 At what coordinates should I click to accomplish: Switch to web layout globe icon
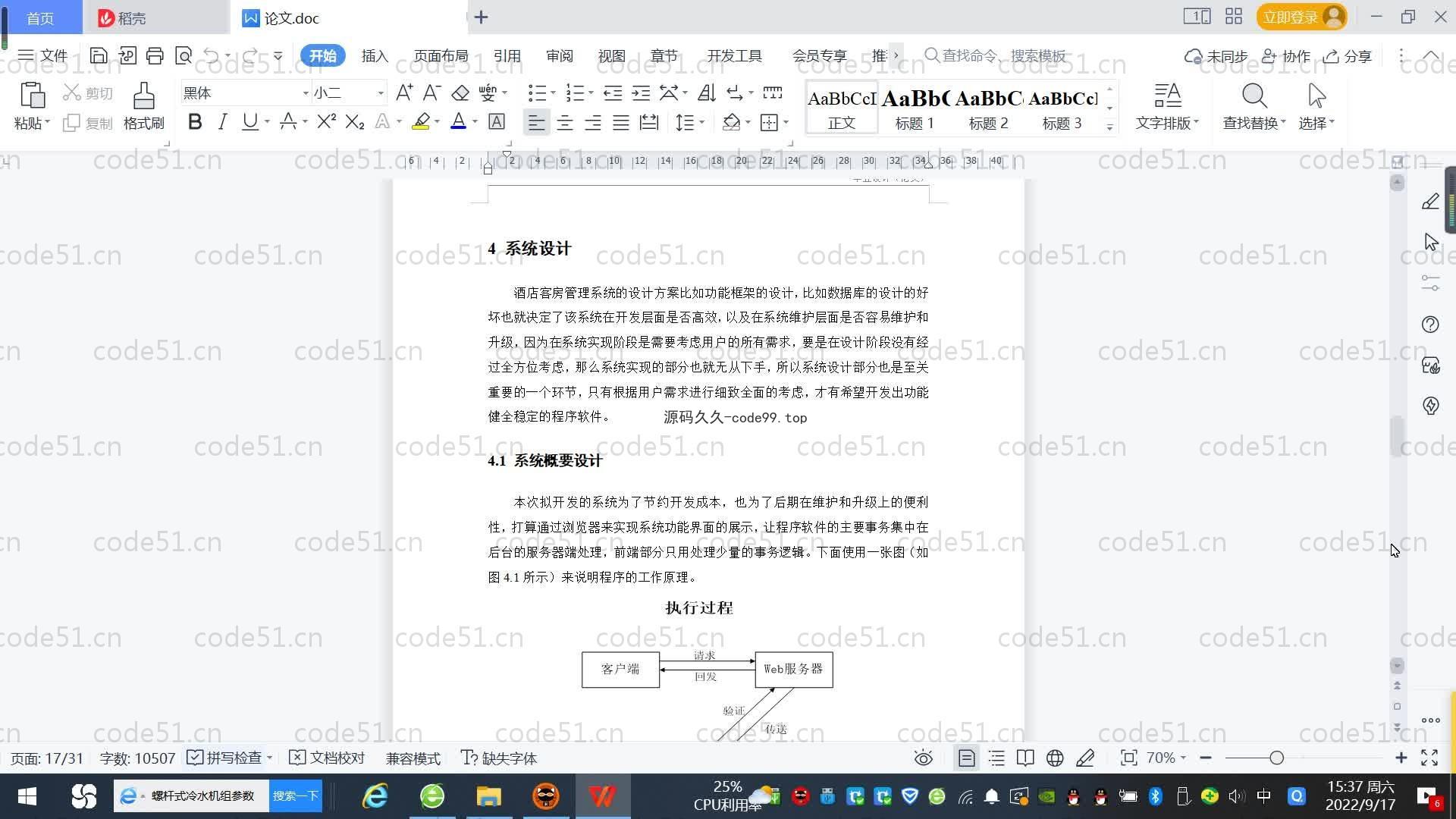pyautogui.click(x=1055, y=758)
